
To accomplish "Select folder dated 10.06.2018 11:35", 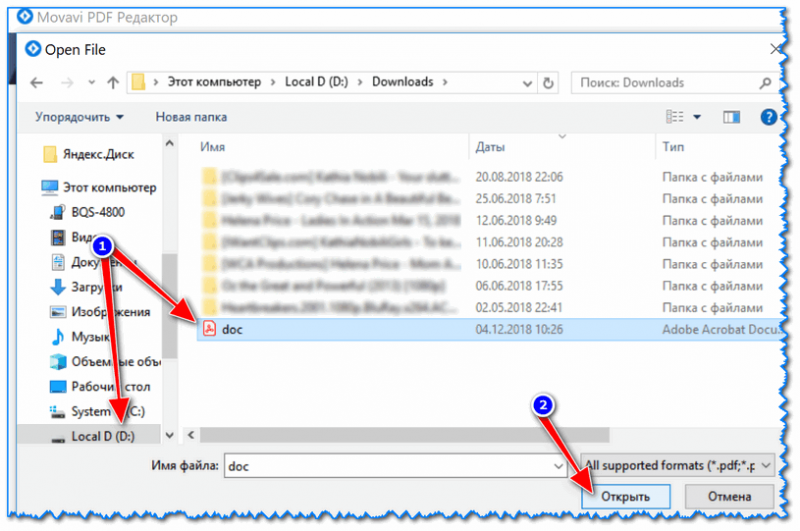I will click(488, 264).
